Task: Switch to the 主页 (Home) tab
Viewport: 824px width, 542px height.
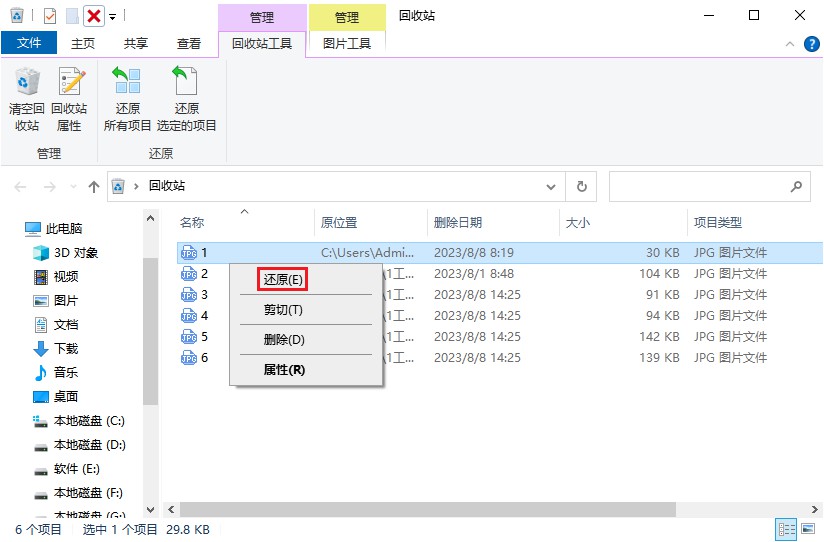Action: pos(83,44)
